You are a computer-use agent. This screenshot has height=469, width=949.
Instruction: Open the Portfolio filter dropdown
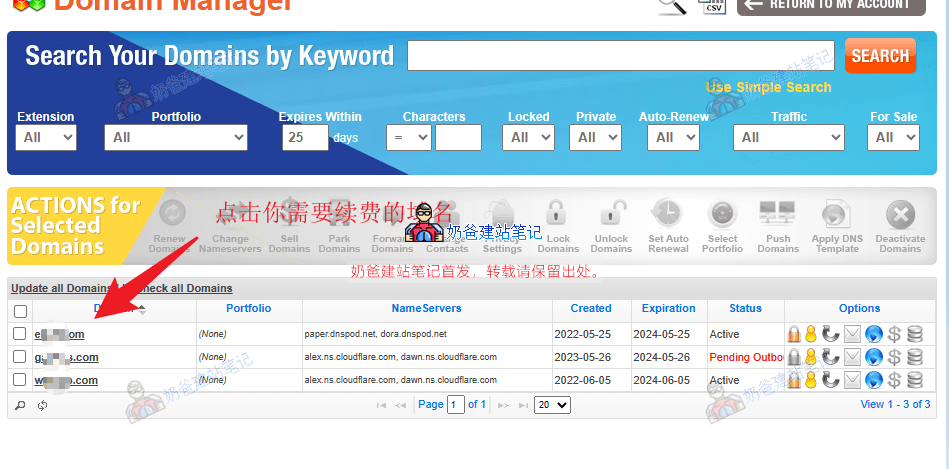[176, 137]
